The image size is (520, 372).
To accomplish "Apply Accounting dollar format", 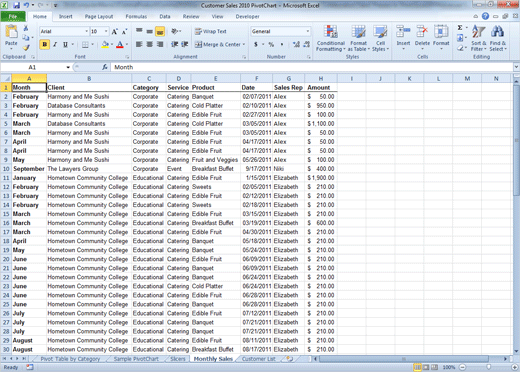I will [256, 44].
